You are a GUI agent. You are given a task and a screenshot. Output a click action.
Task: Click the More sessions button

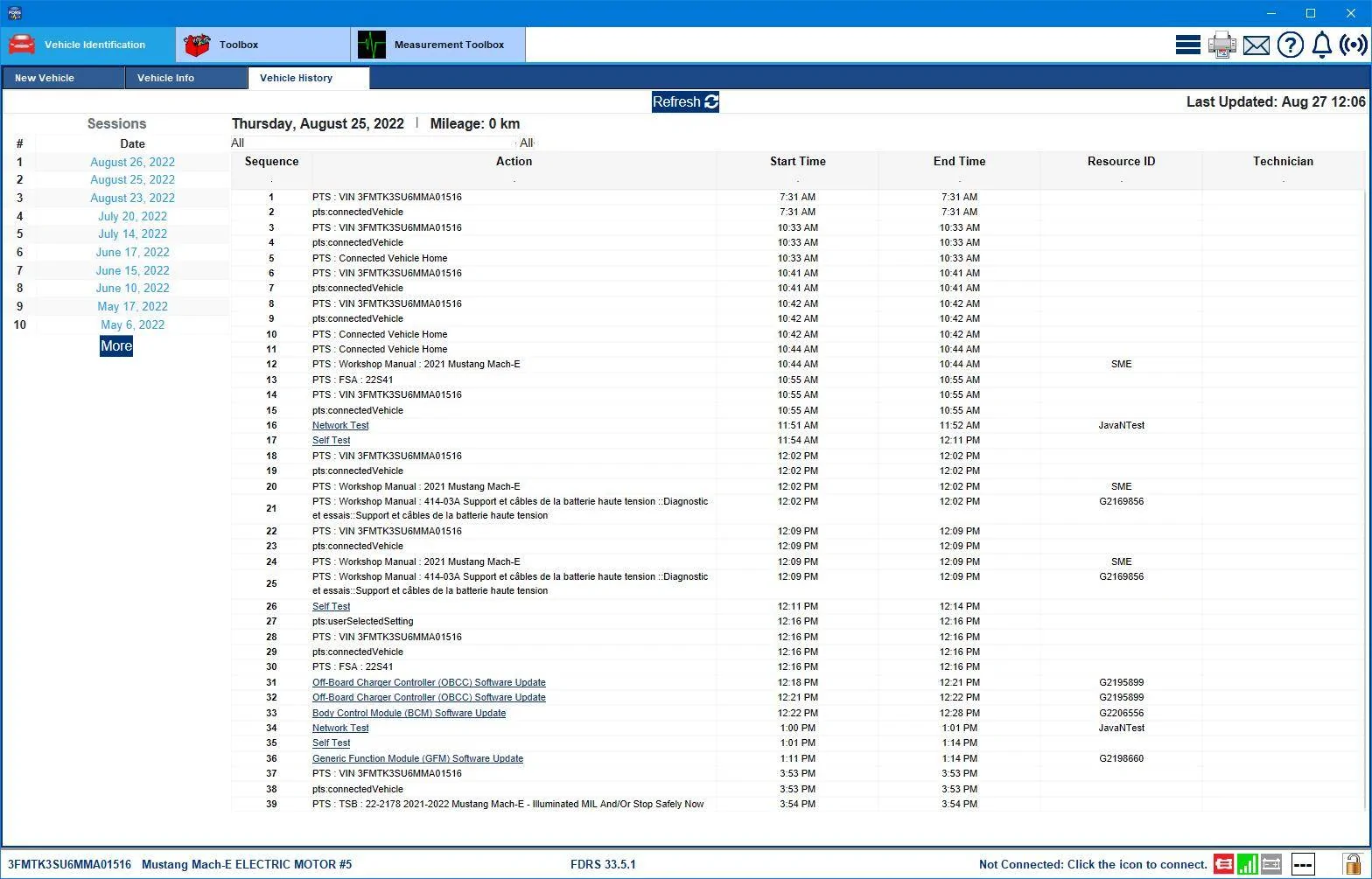click(x=116, y=345)
